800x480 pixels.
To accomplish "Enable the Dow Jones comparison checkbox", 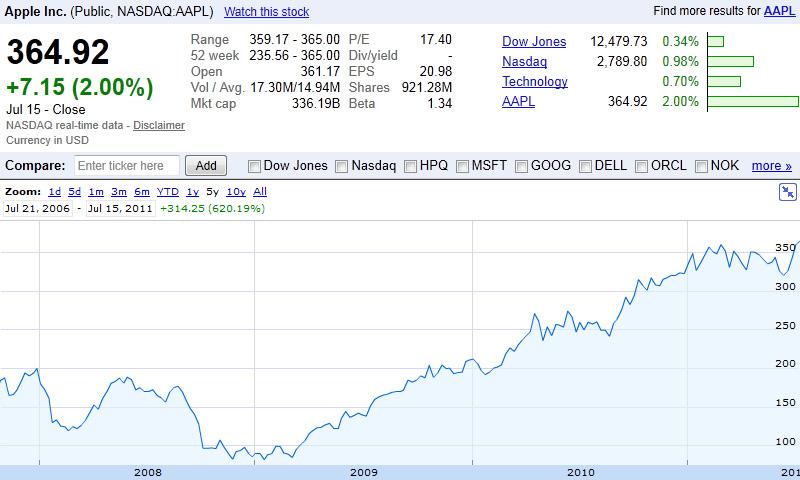I will pos(254,166).
